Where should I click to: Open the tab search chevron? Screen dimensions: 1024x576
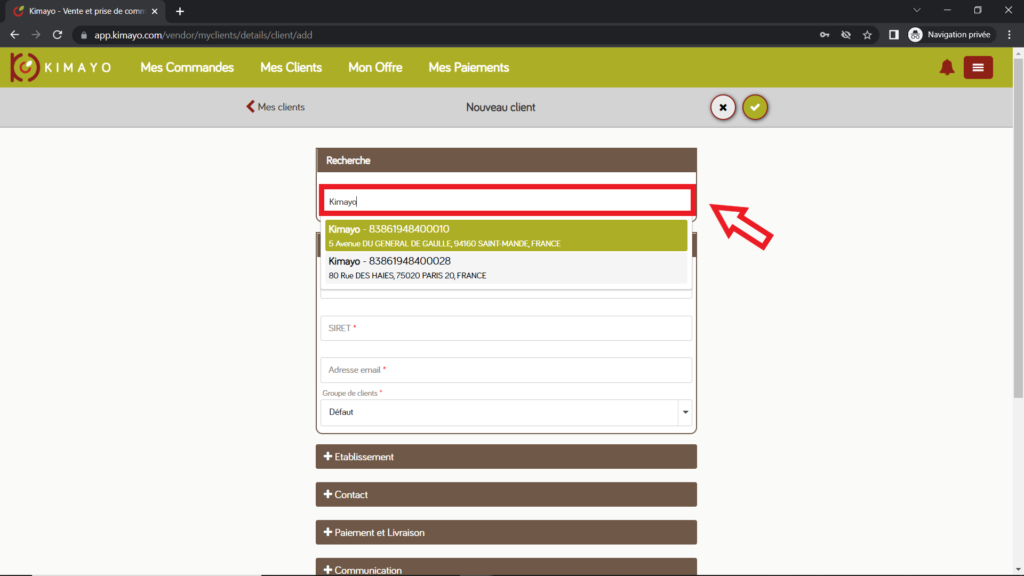click(x=917, y=10)
